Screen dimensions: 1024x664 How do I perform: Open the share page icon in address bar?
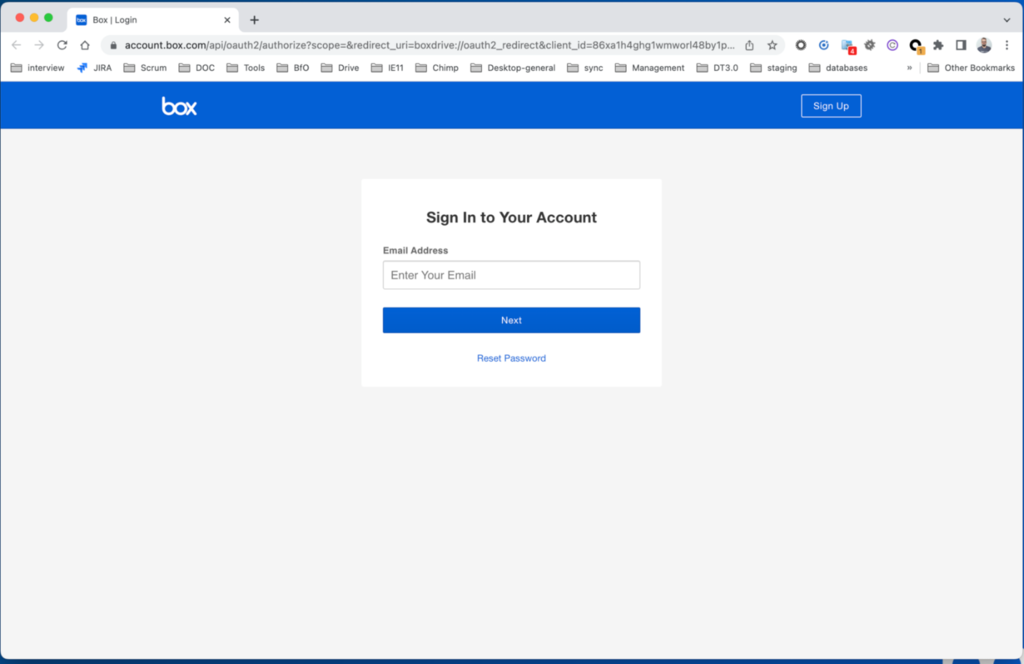750,45
